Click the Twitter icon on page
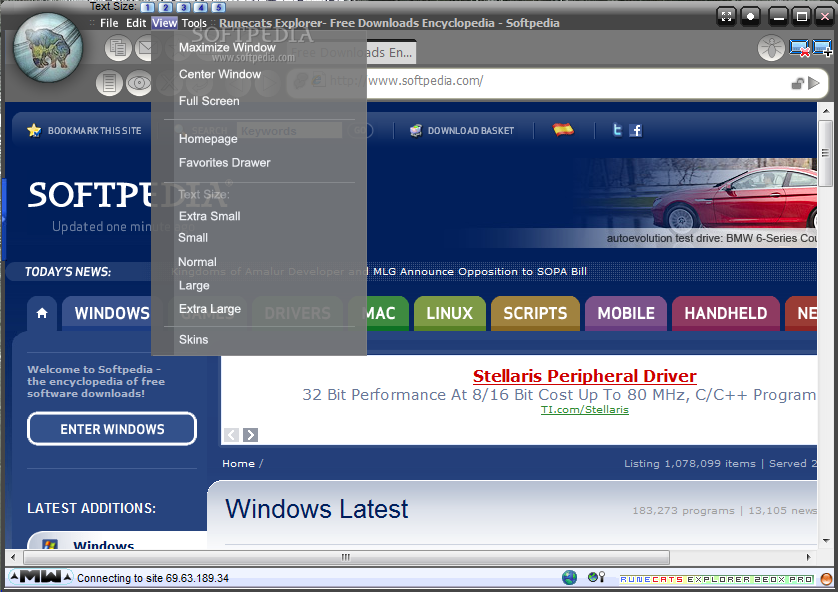 617,130
